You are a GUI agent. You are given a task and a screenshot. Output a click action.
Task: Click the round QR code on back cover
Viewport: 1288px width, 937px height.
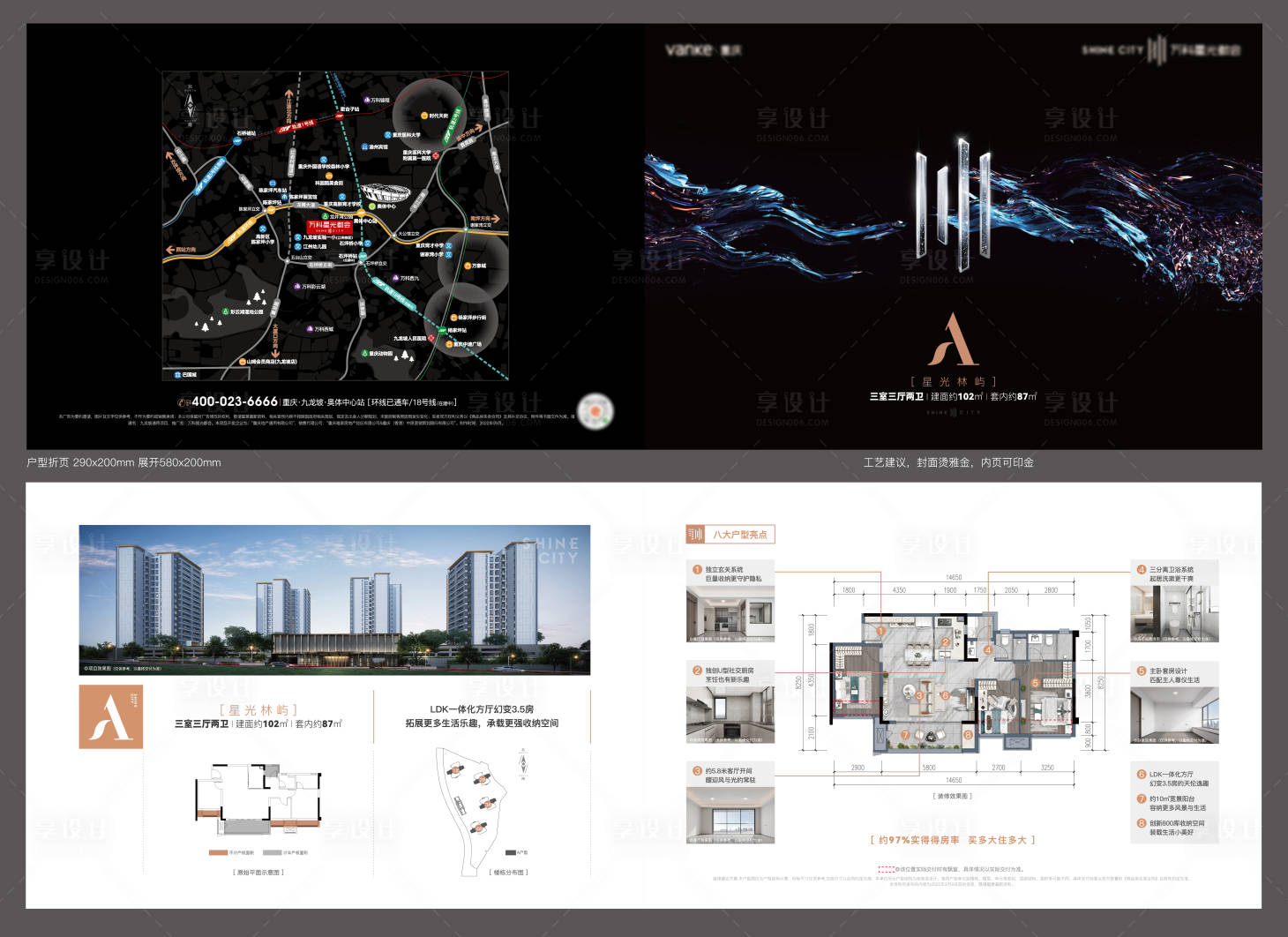pyautogui.click(x=595, y=411)
